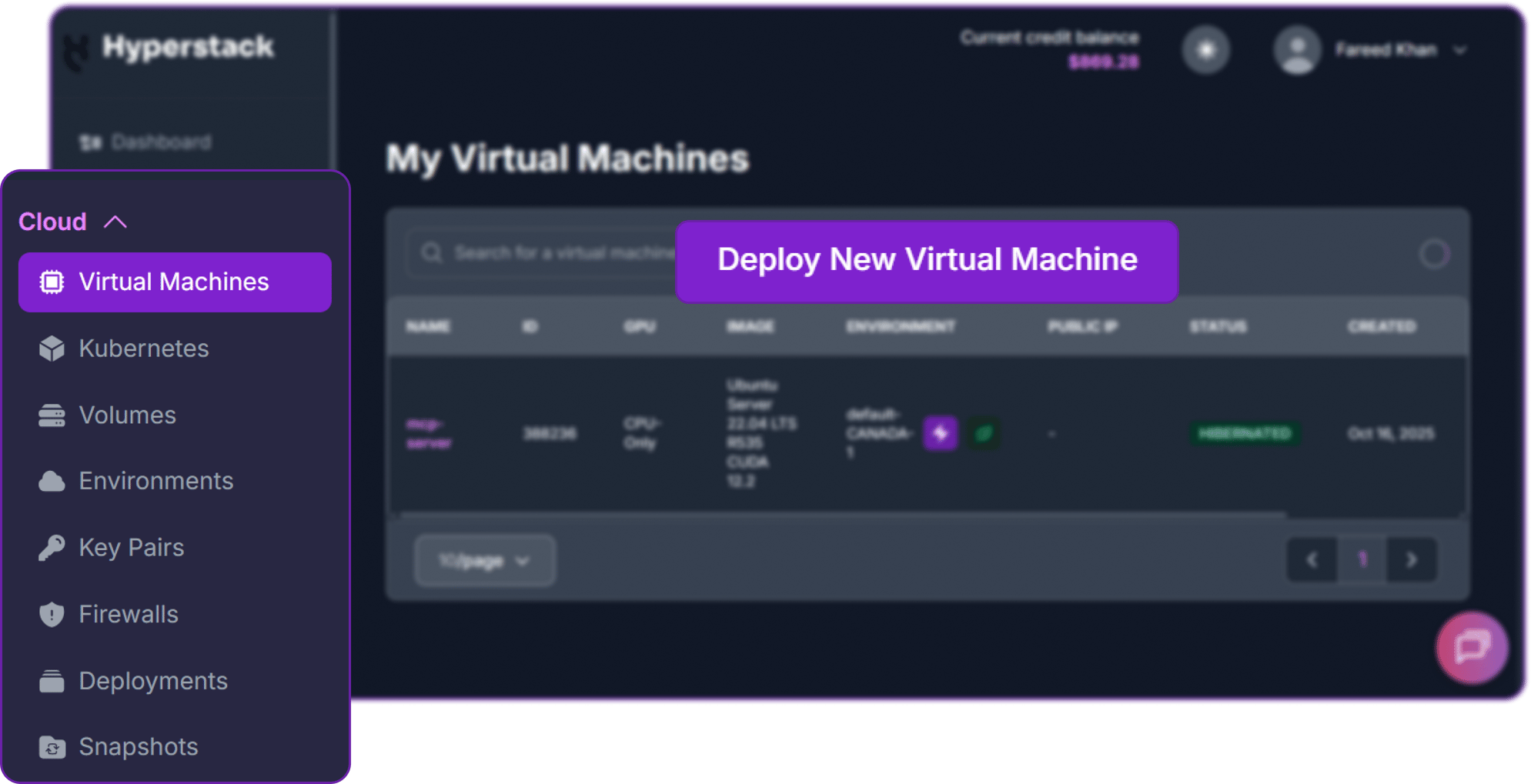
Task: Click Deploy New Virtual Machine button
Action: click(927, 260)
